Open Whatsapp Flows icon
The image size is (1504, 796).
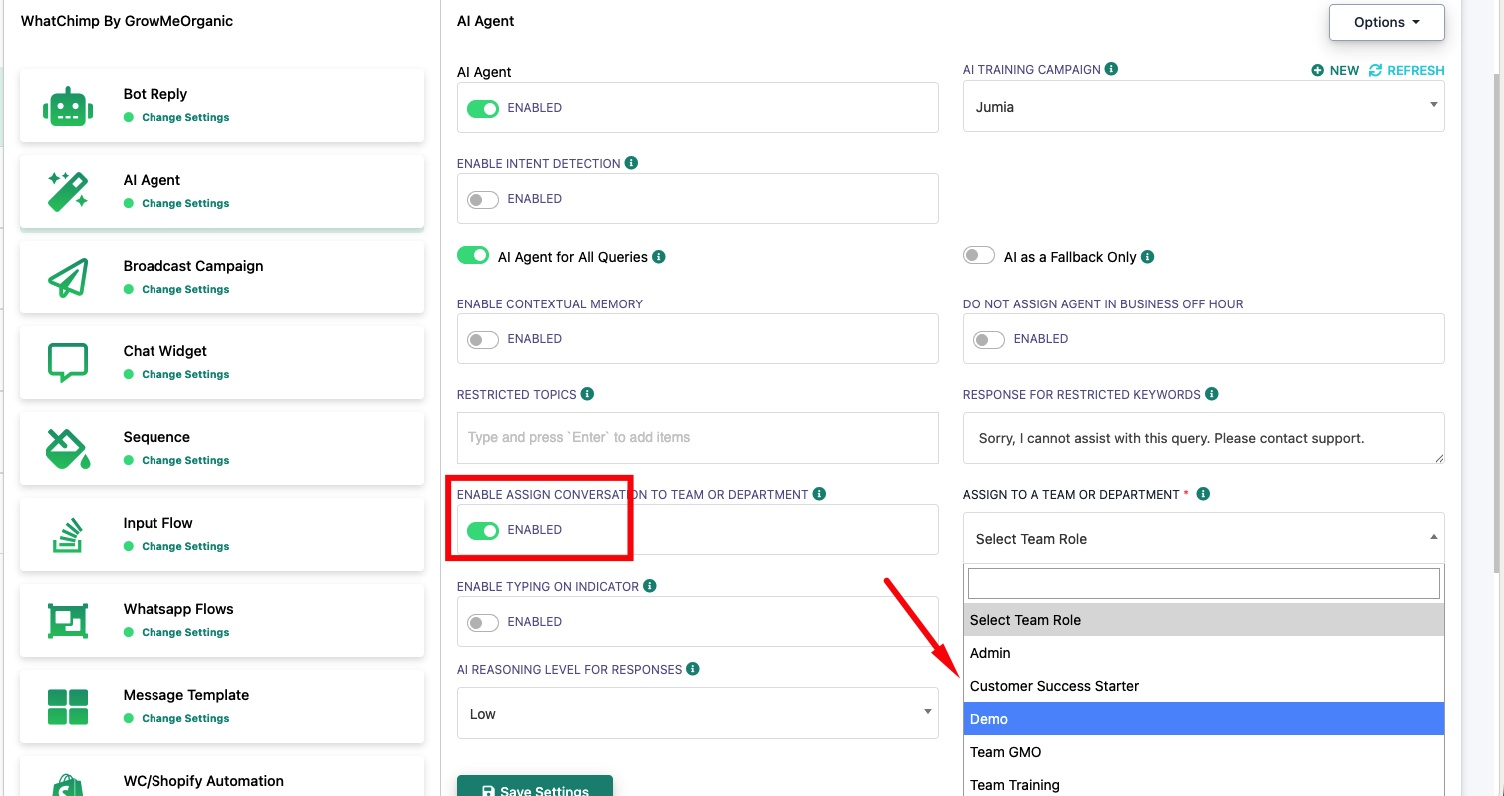(x=68, y=620)
